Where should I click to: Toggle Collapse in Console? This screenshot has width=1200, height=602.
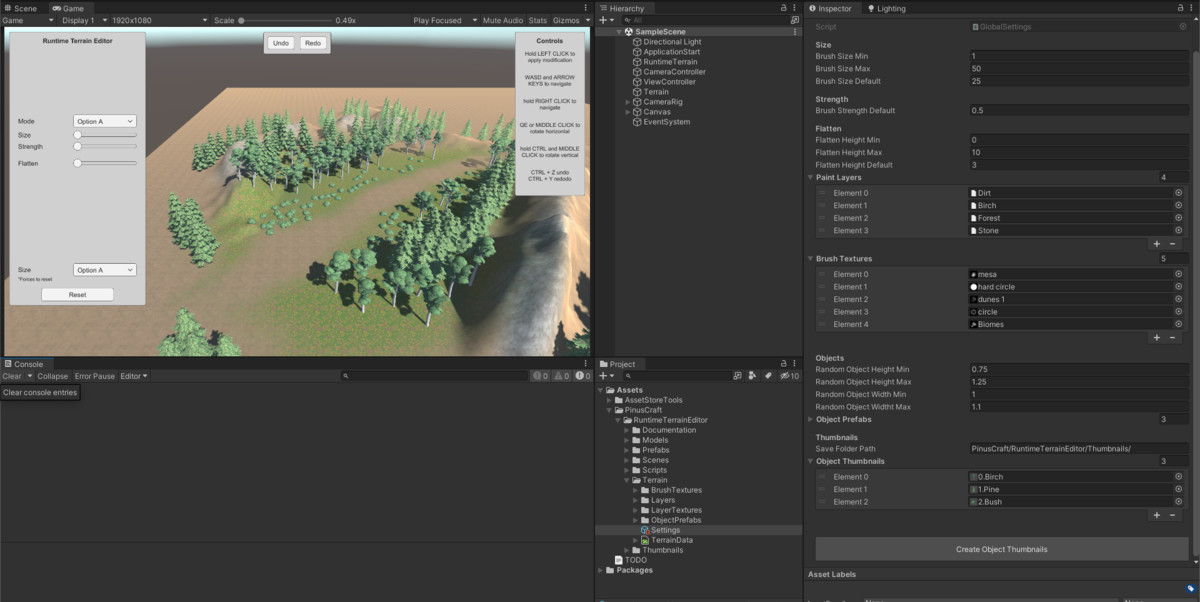pos(53,376)
